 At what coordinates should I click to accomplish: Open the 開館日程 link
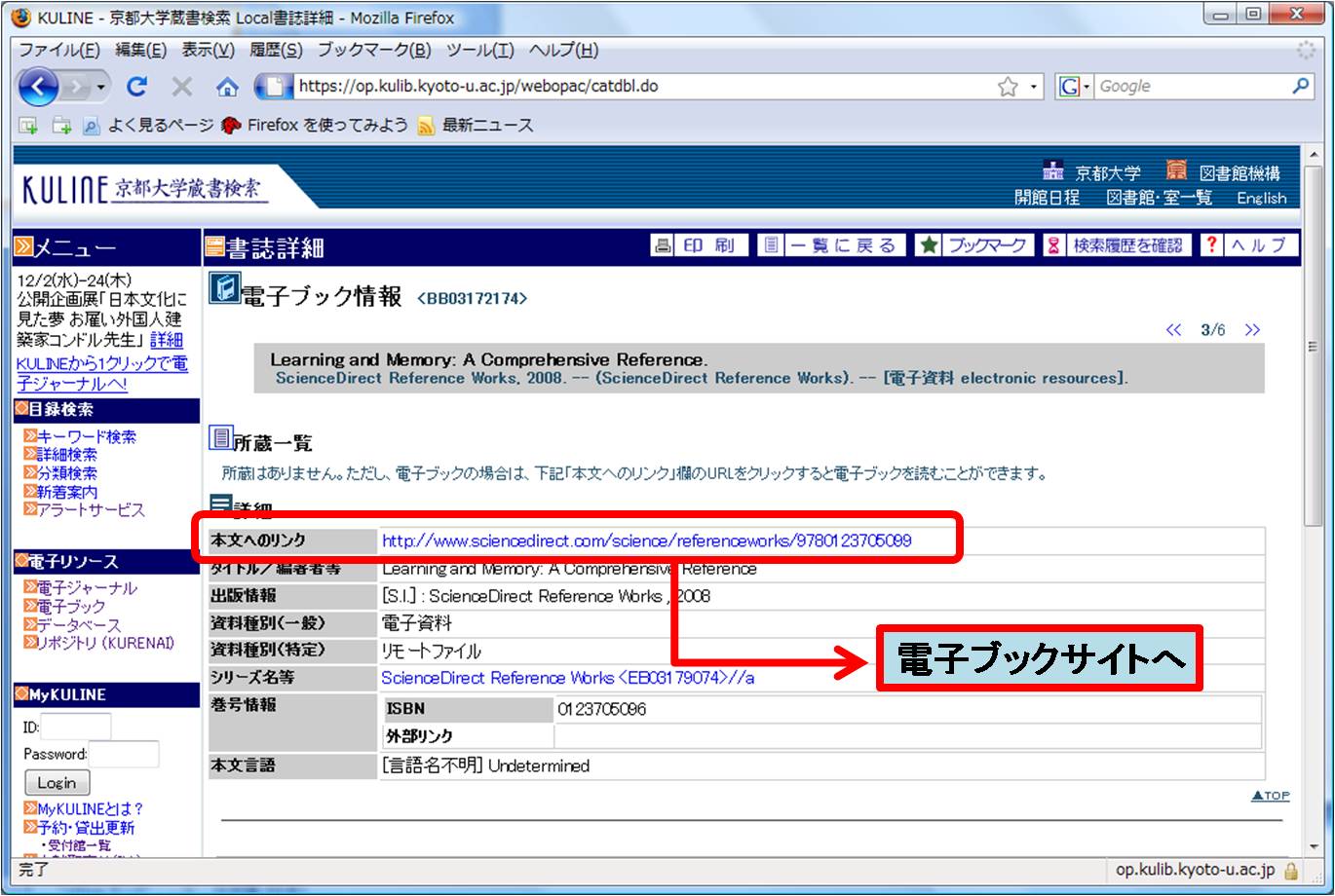[1048, 197]
